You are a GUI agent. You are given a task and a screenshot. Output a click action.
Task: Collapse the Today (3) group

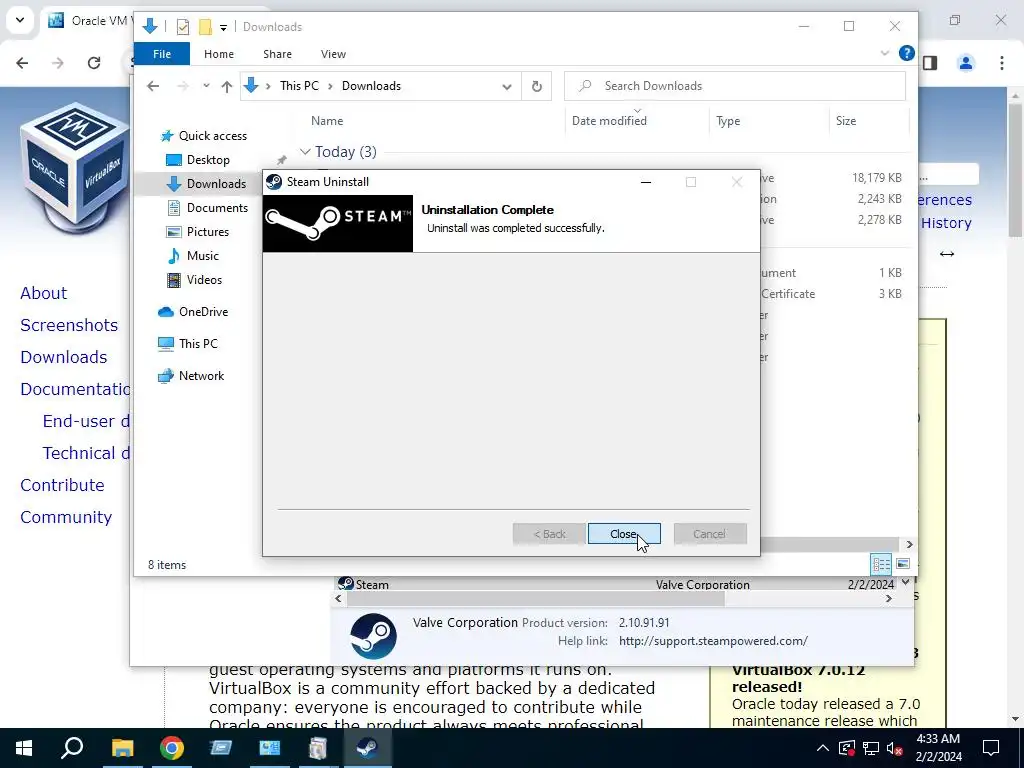tap(304, 152)
